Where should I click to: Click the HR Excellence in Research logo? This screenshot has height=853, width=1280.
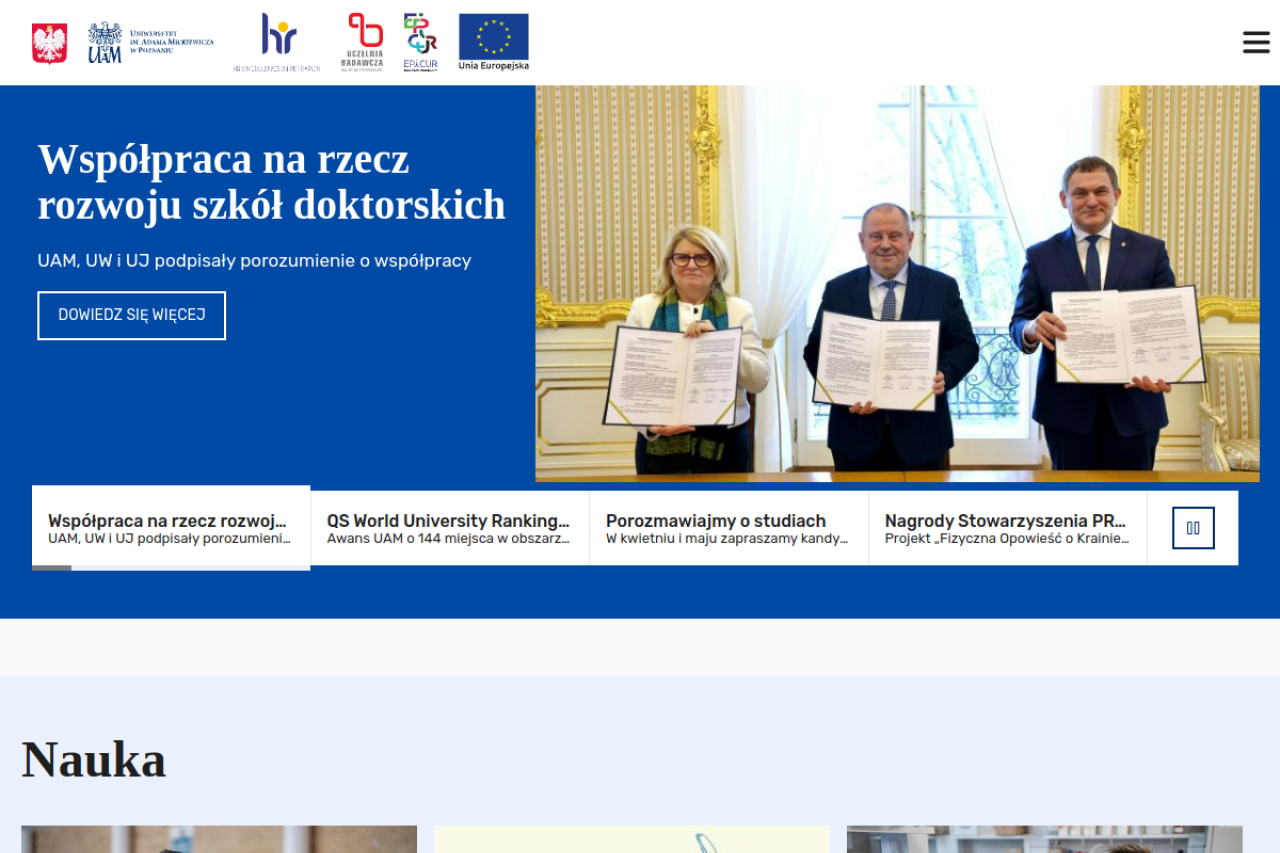[277, 42]
